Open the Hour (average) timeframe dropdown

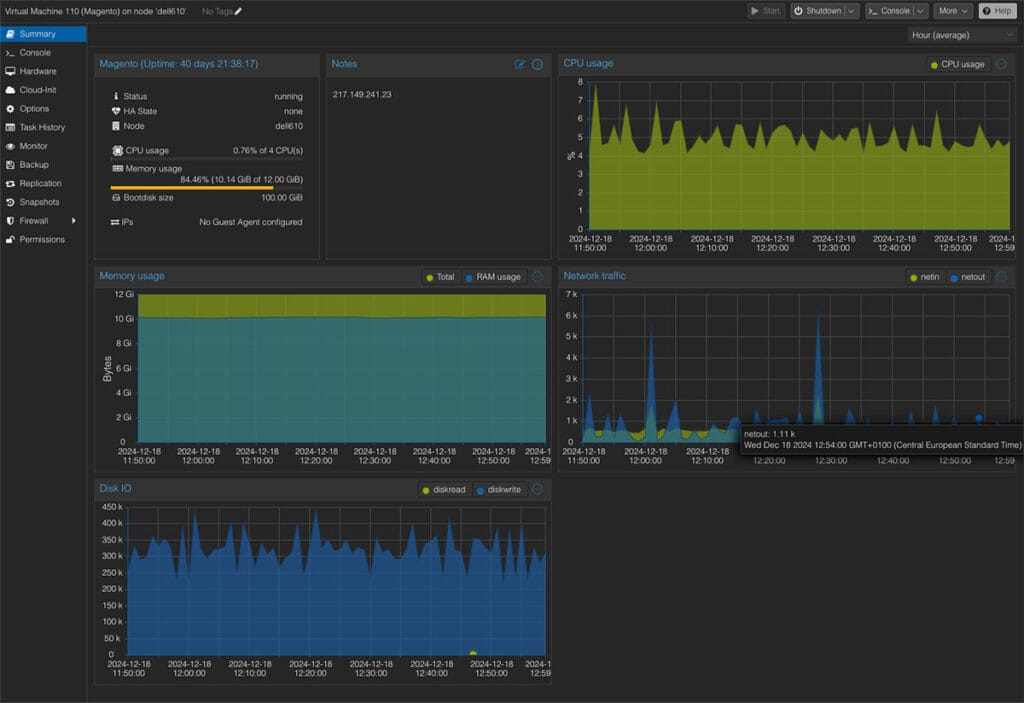click(x=961, y=35)
